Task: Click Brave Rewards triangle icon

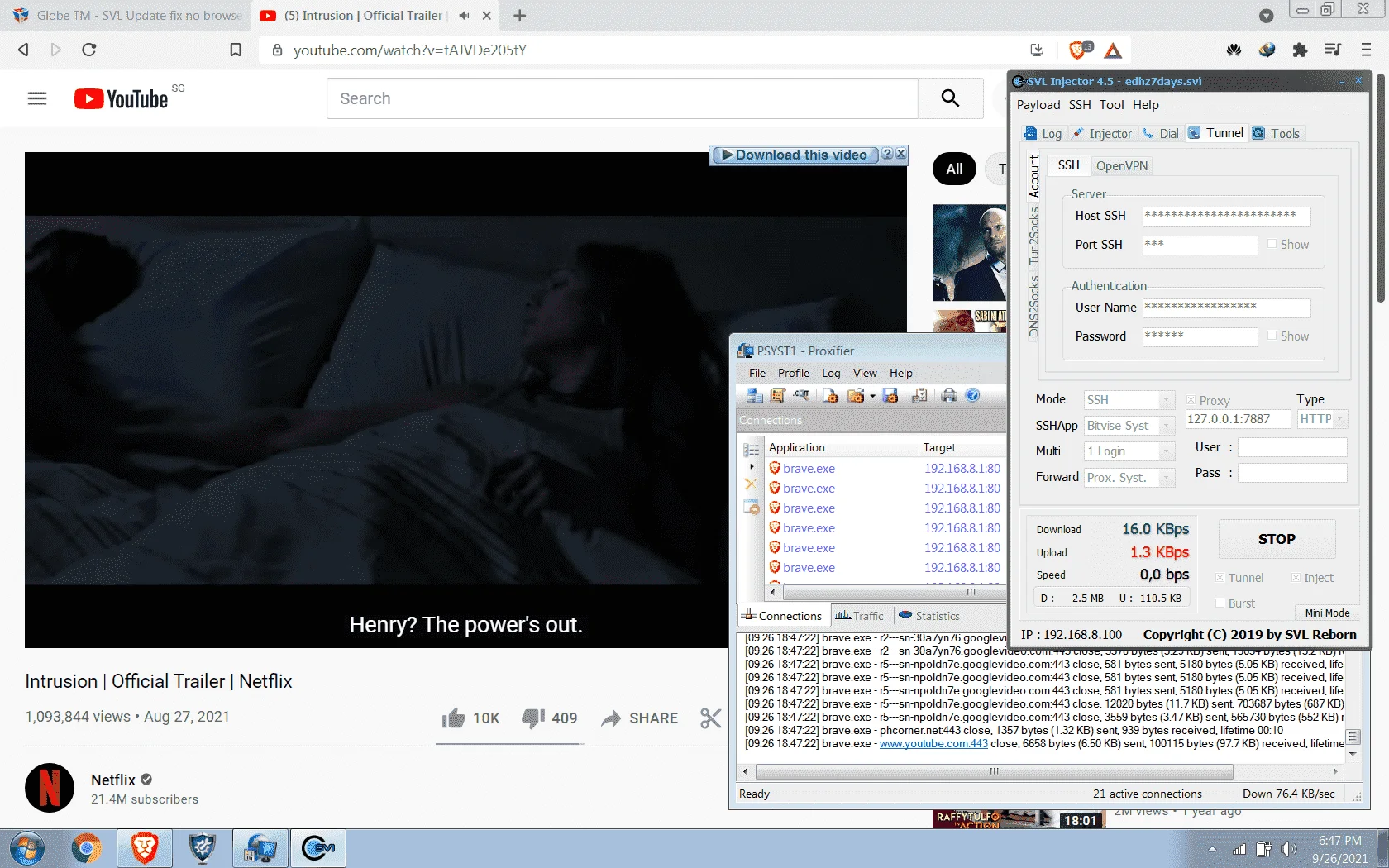Action: tap(1113, 50)
